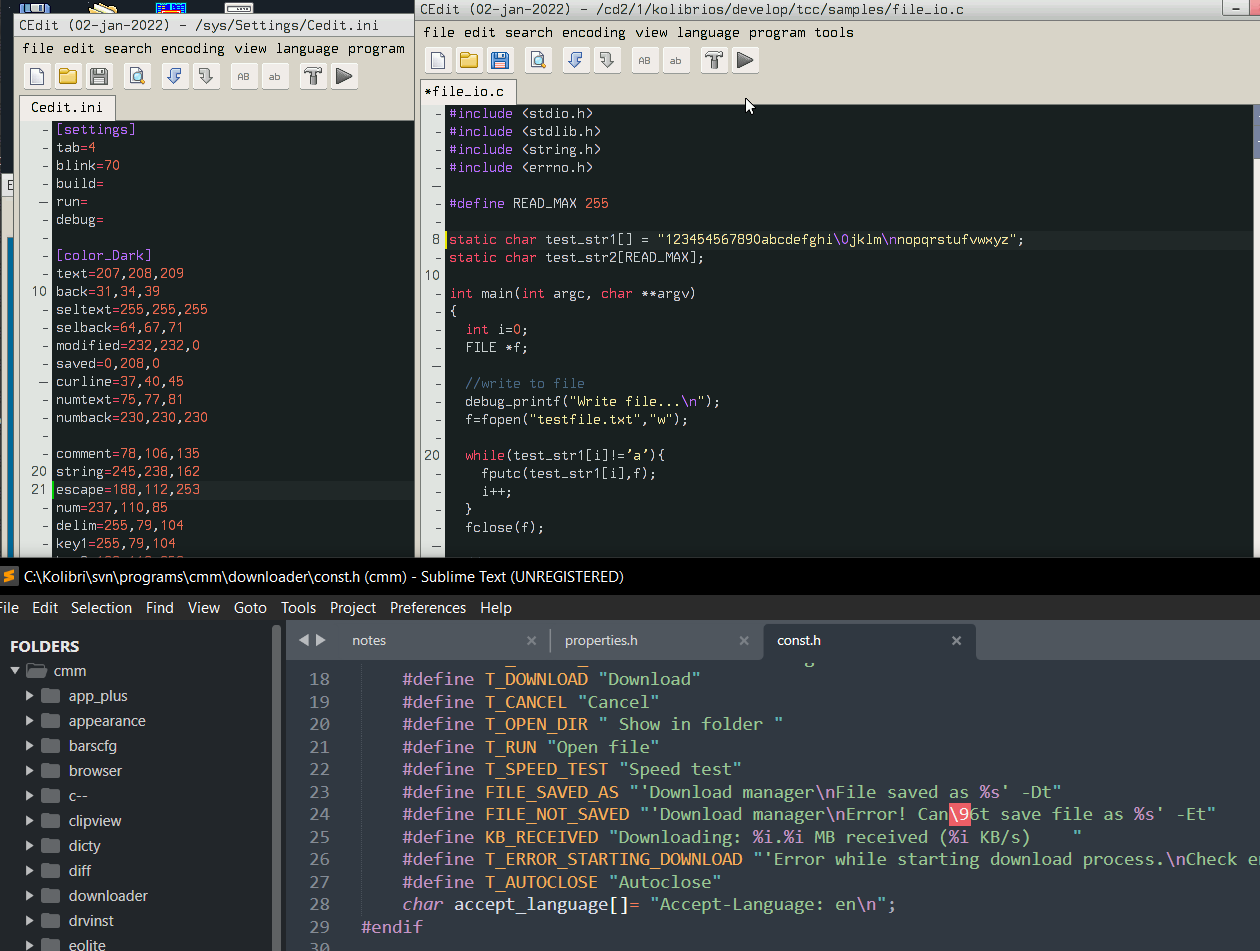This screenshot has height=951, width=1260.
Task: Click line 24 highlighted error character in const.h
Action: click(960, 814)
